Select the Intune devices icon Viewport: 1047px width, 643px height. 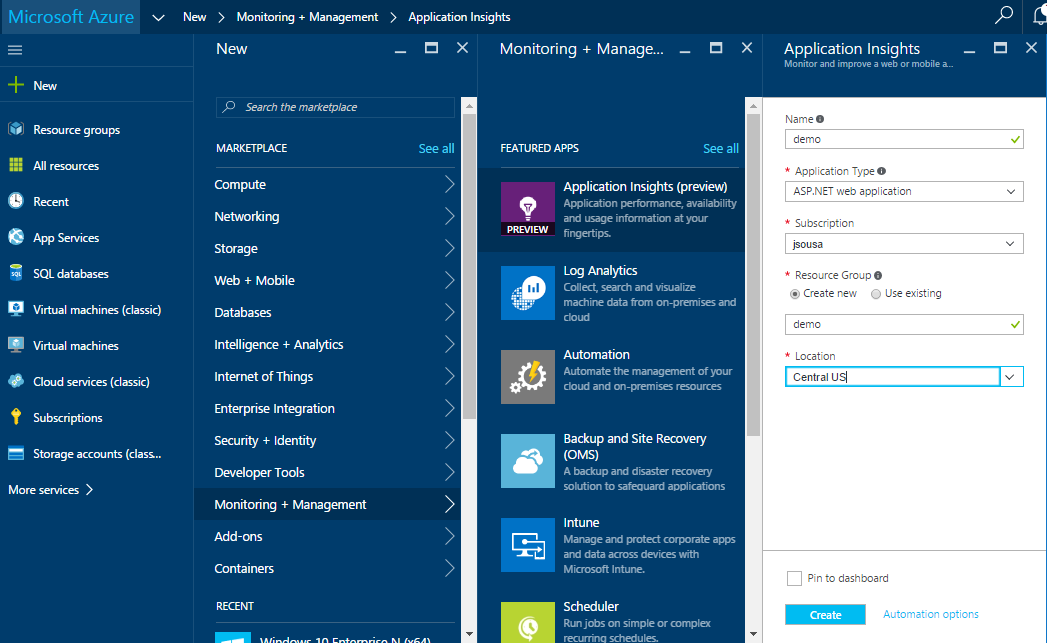tap(528, 546)
